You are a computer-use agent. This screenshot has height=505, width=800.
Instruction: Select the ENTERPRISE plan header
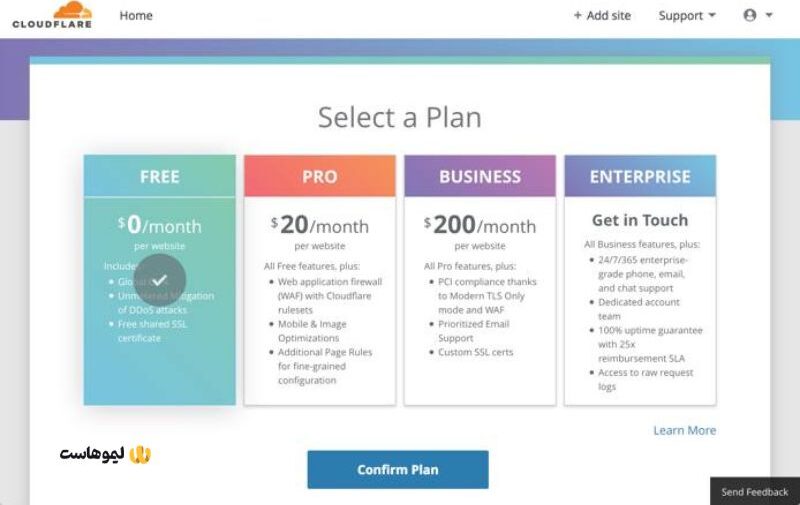[640, 176]
